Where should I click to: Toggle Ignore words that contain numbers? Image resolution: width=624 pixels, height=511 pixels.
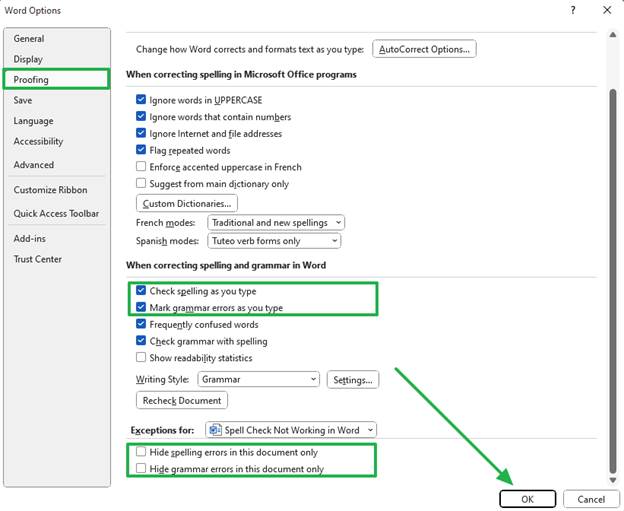(141, 116)
